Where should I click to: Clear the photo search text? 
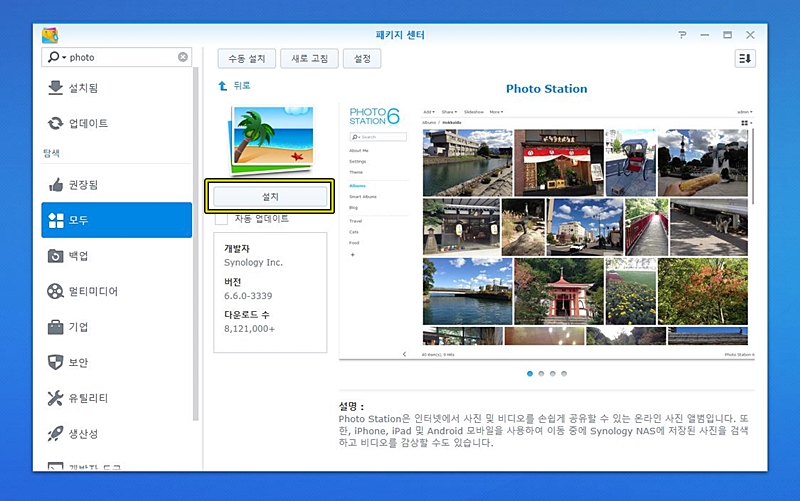[x=183, y=57]
